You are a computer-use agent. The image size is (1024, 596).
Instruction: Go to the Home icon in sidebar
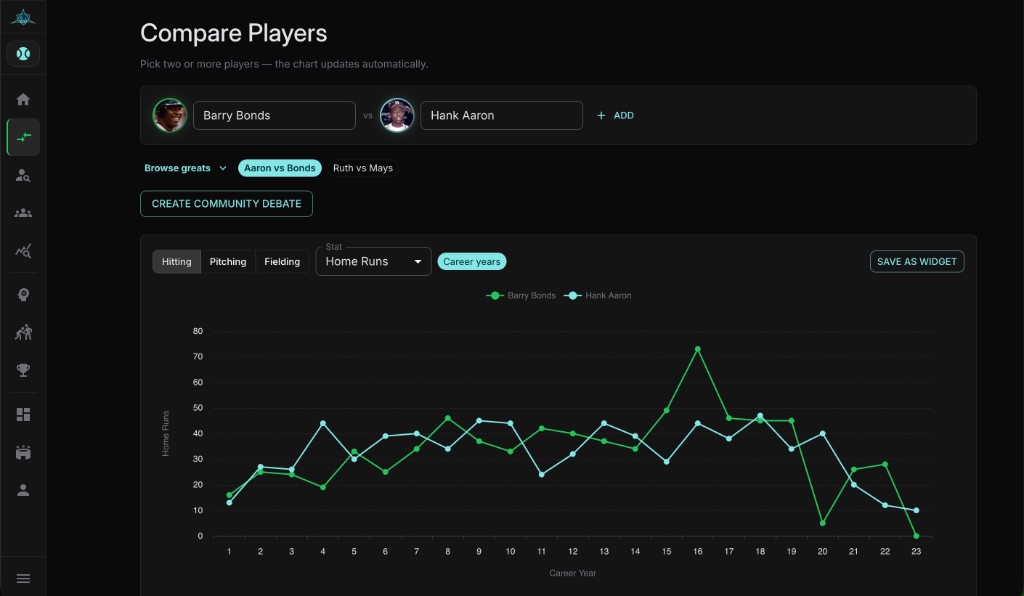pos(23,99)
